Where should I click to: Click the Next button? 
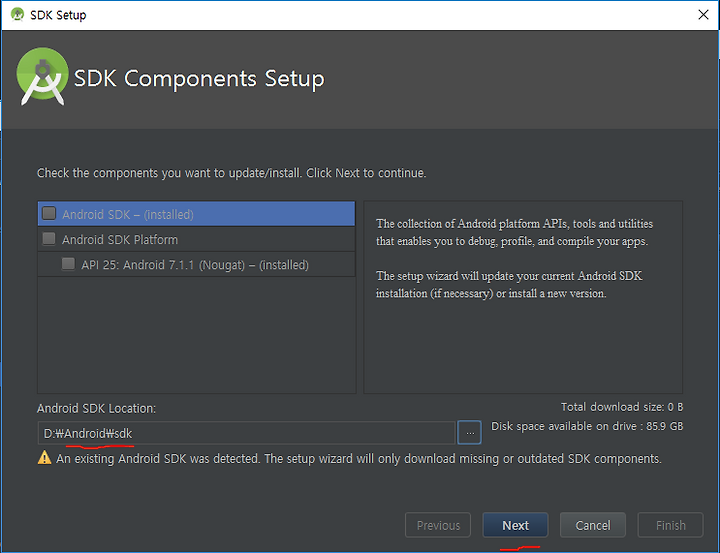515,525
